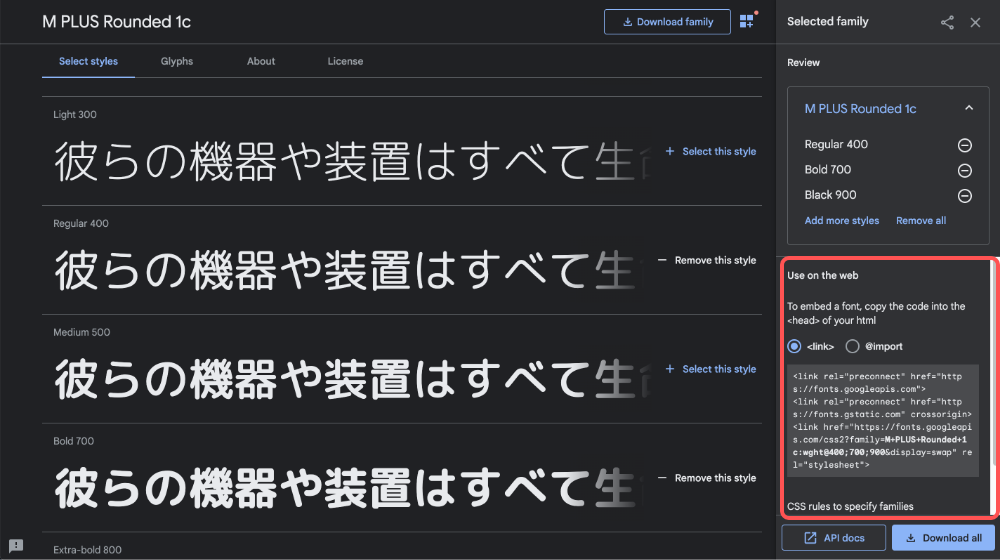The width and height of the screenshot is (1000, 560).
Task: Open the License tab
Action: pos(345,61)
